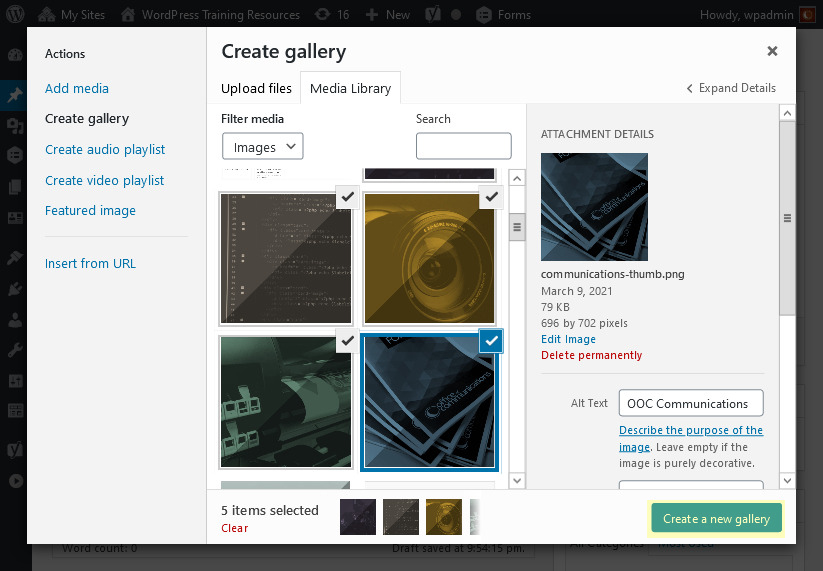
Task: Switch to Media Library tab
Action: 350,88
